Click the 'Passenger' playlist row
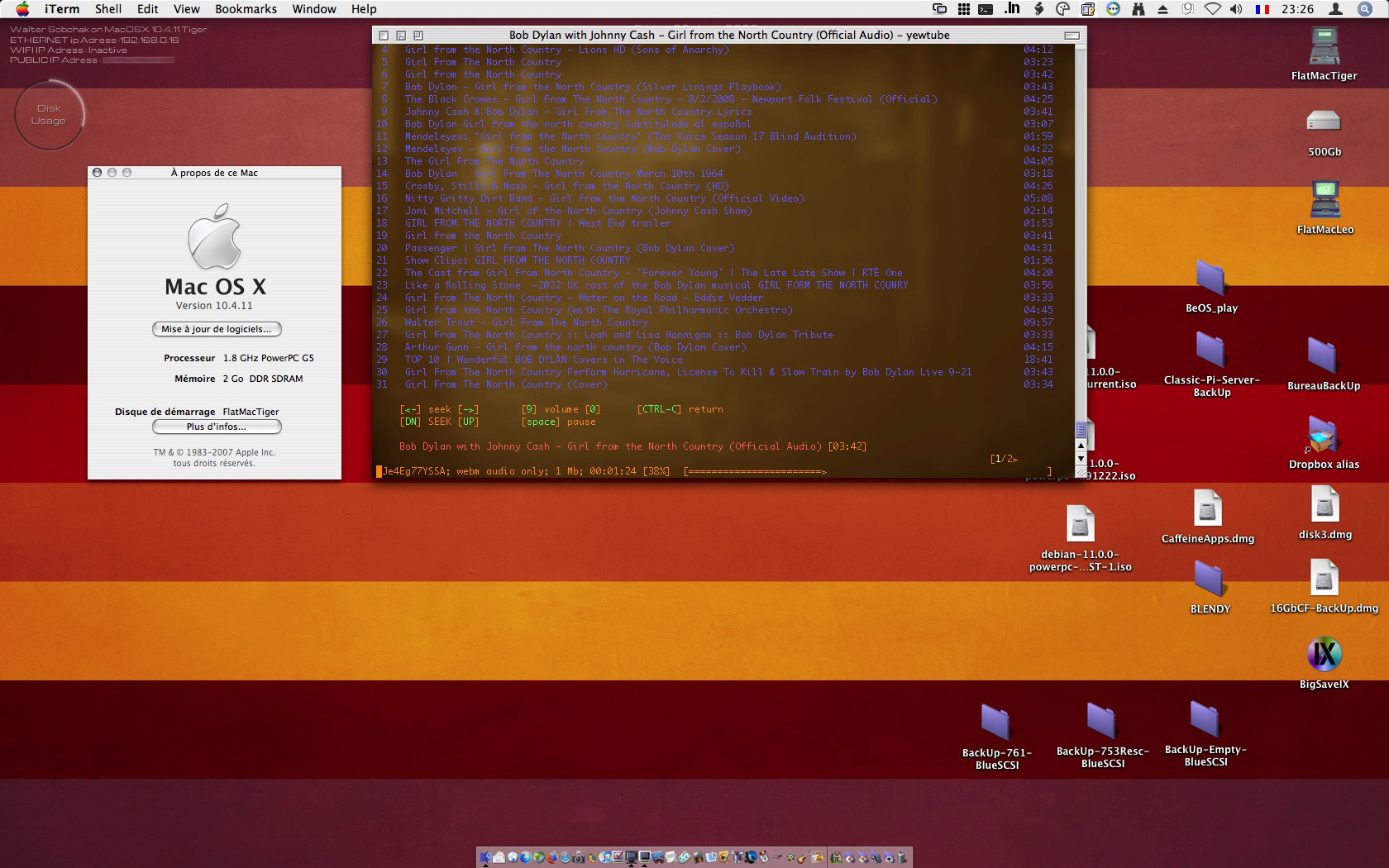 pos(716,248)
